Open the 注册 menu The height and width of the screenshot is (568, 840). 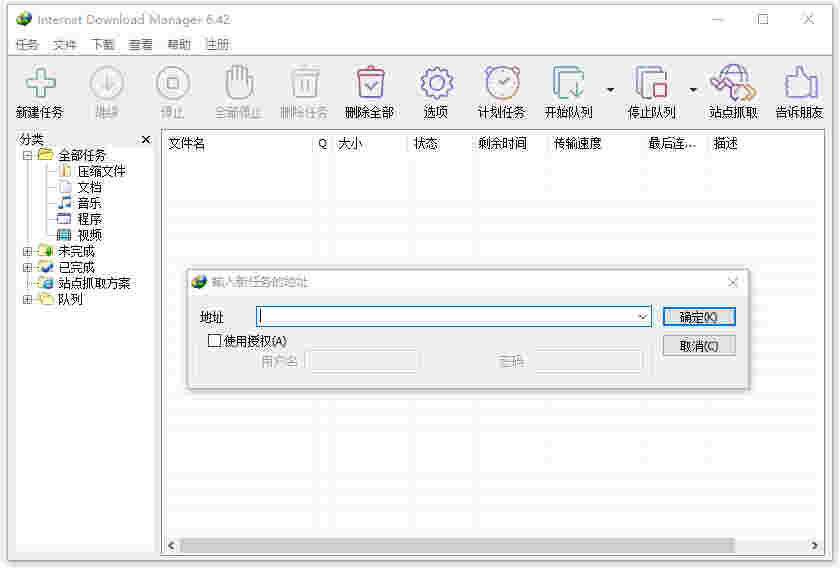click(x=218, y=44)
